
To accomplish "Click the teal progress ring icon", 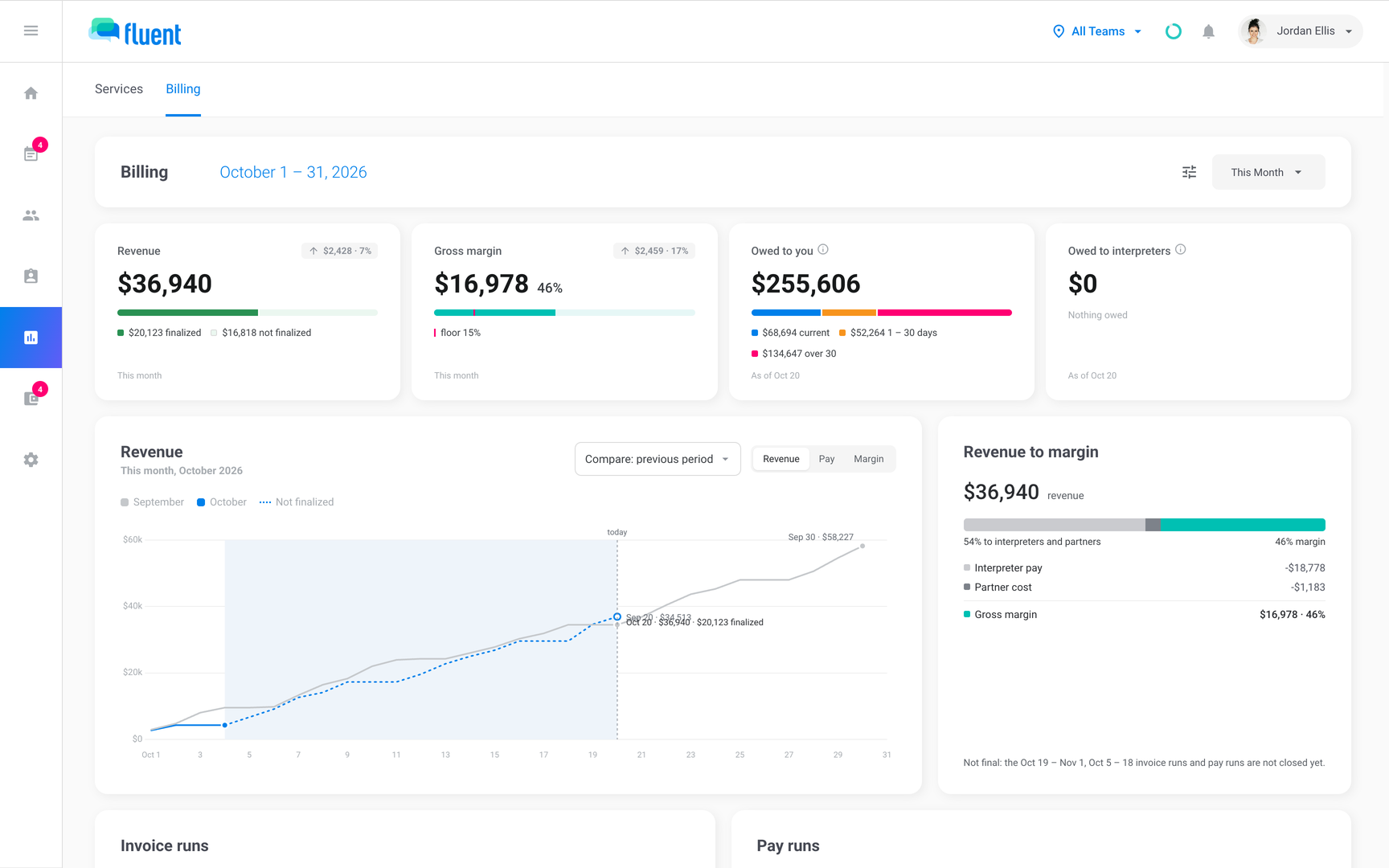I will 1174,31.
